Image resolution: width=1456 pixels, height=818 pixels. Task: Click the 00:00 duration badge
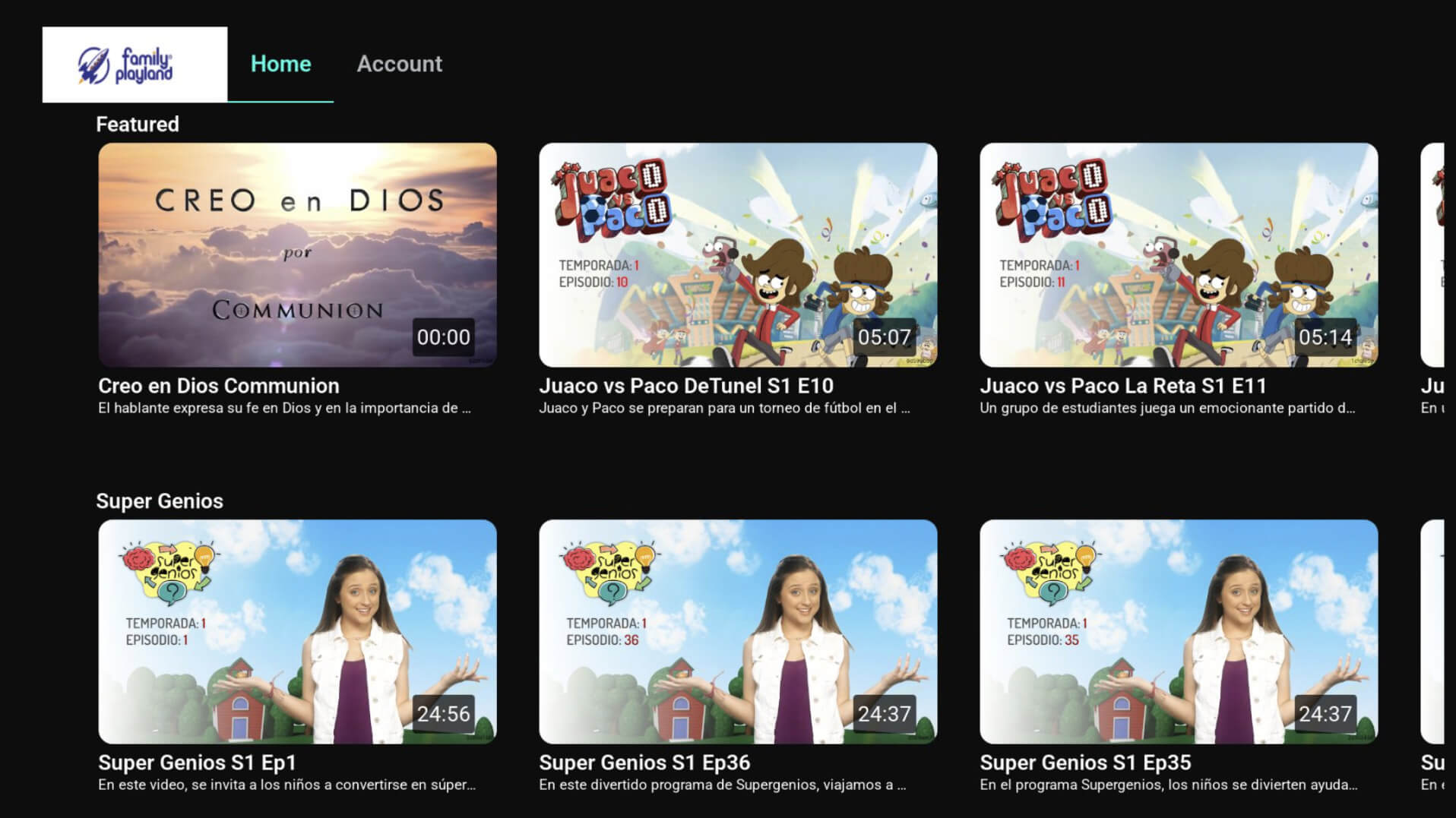pos(443,337)
